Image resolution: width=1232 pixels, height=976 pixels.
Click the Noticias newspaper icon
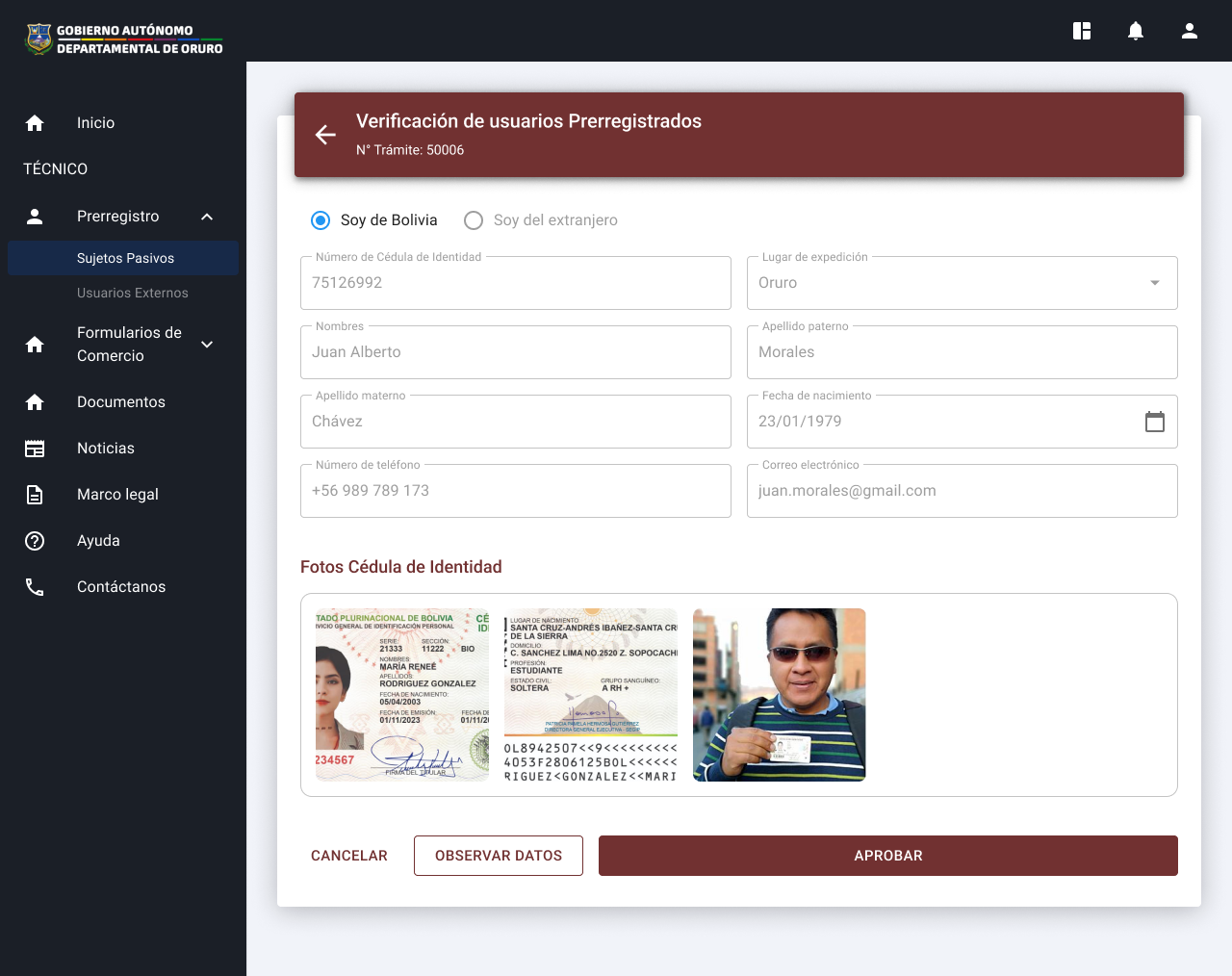point(35,449)
